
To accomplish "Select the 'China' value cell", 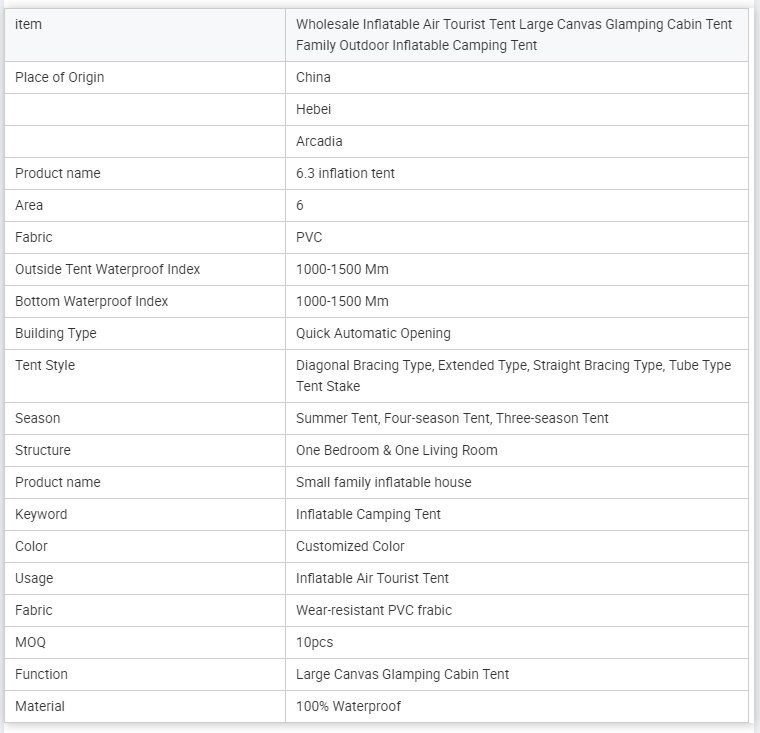I will pos(314,77).
